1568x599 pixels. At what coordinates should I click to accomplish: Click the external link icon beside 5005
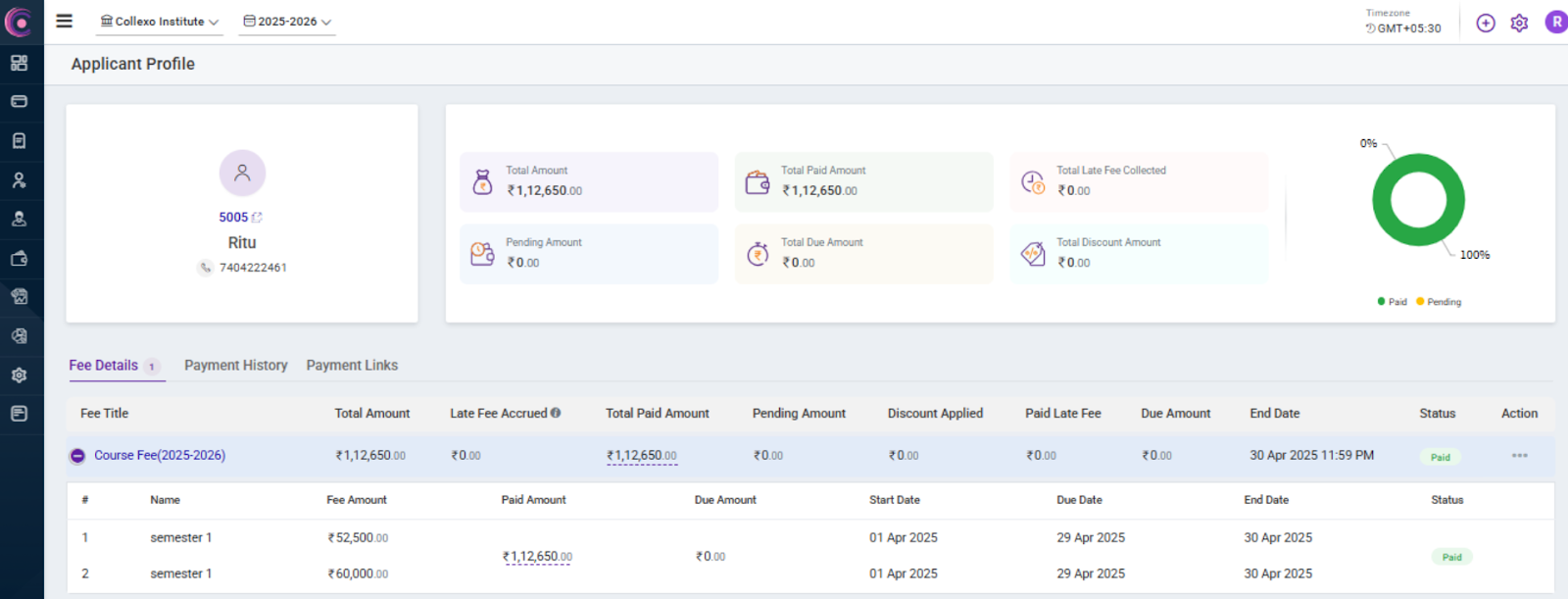pos(257,218)
